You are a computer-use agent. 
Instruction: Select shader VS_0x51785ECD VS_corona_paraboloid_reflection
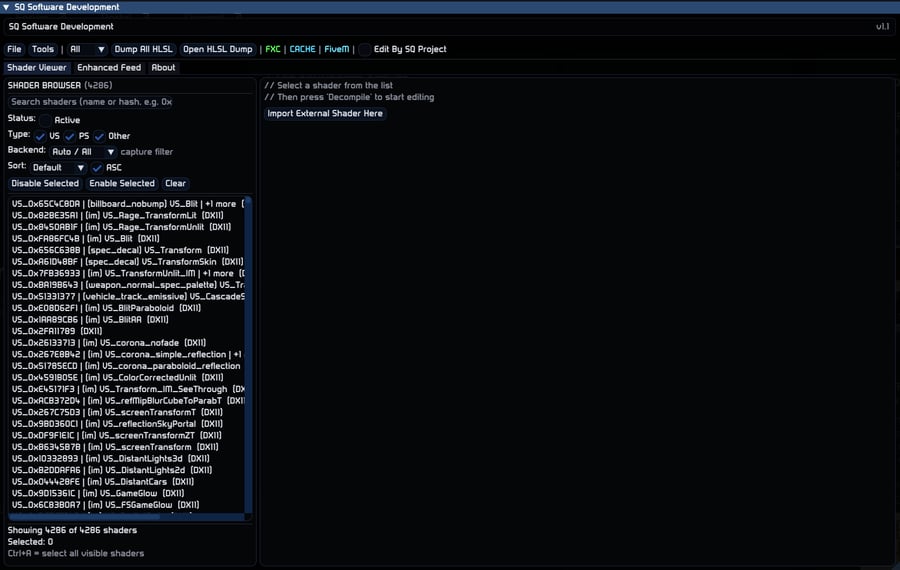click(127, 366)
